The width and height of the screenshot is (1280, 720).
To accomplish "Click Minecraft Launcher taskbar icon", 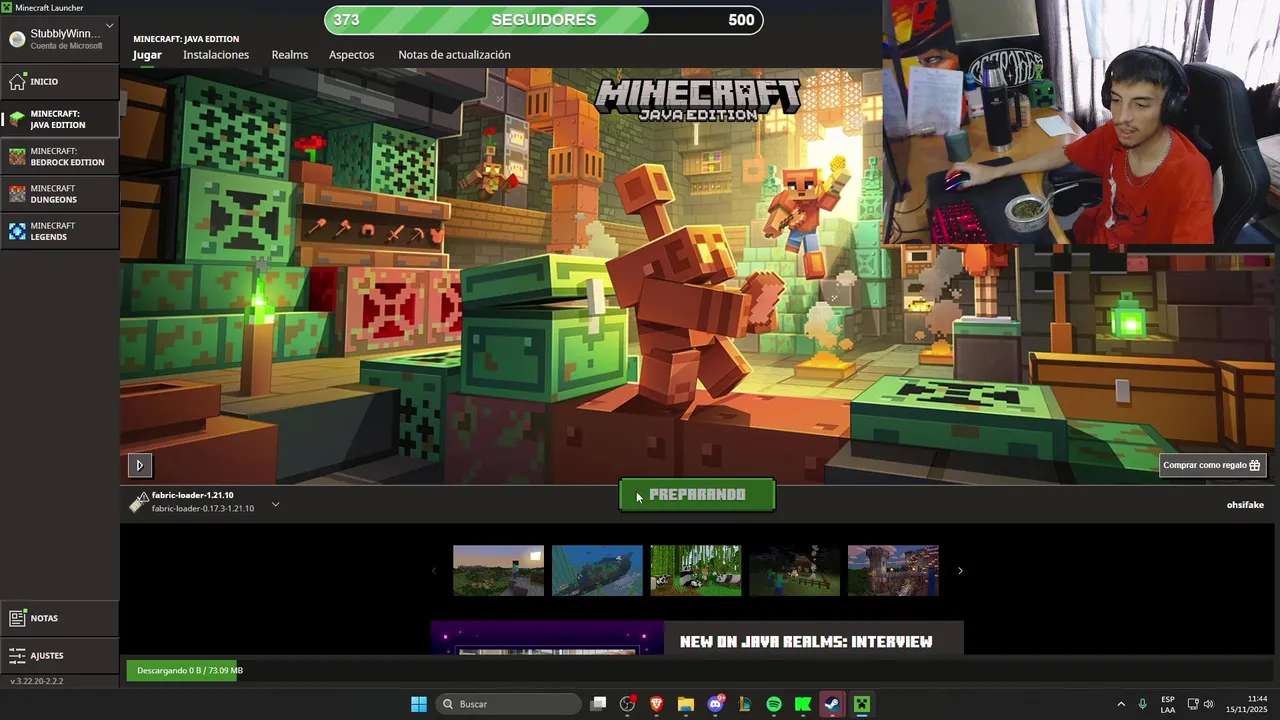I will pos(862,704).
